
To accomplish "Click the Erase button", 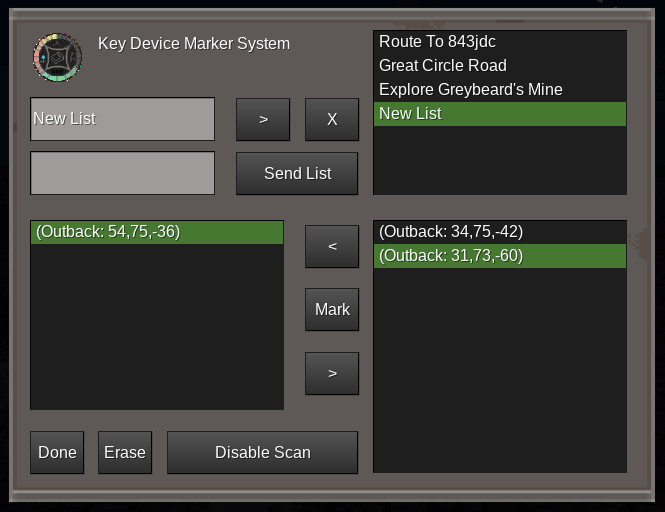I will [125, 452].
